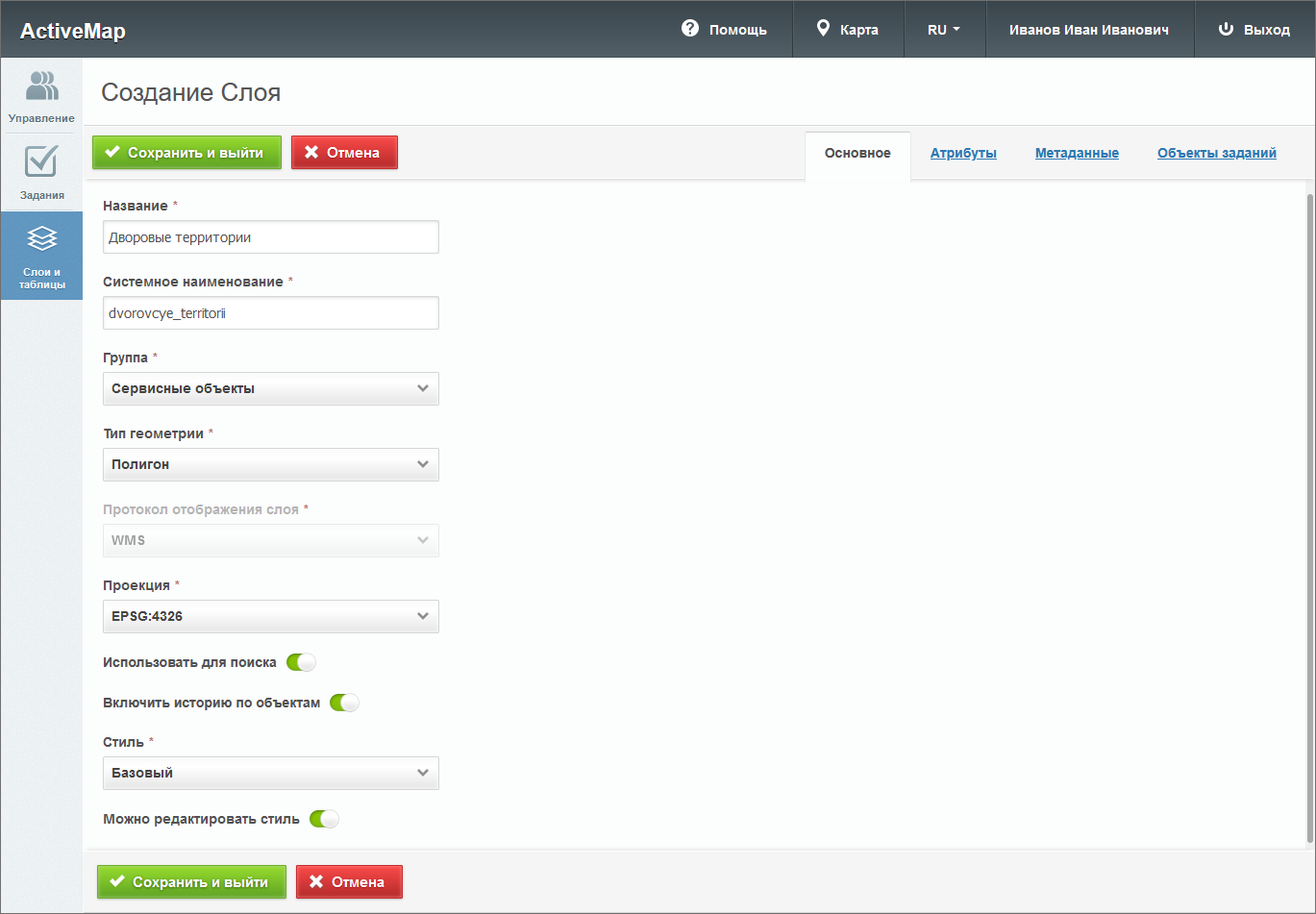
Task: Click the Выход power icon
Action: (1226, 29)
